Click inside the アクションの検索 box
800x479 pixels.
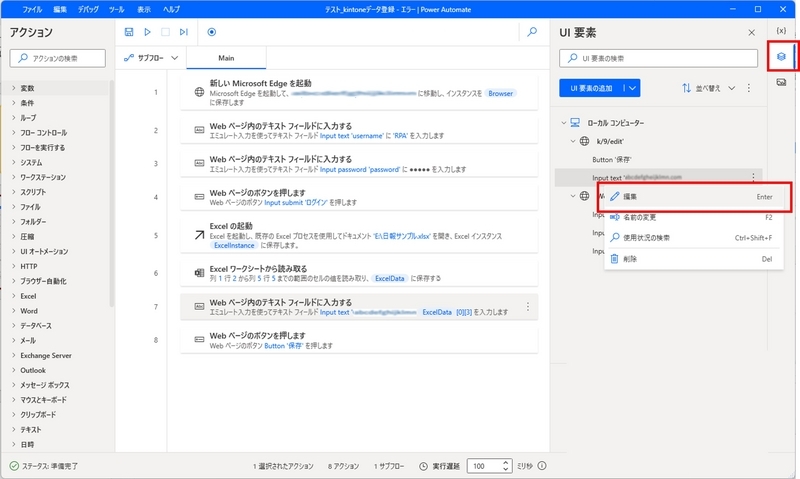(x=58, y=58)
